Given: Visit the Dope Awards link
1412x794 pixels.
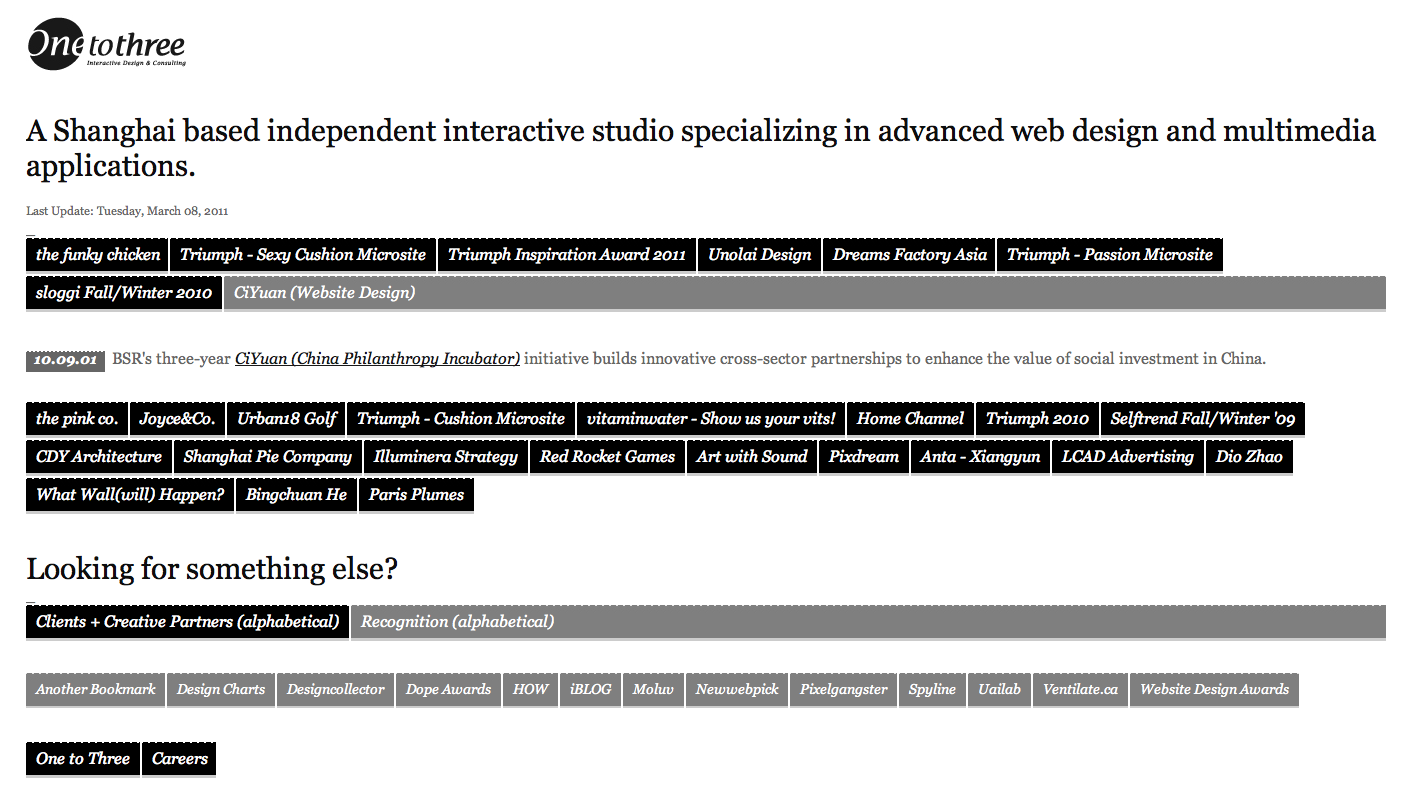Looking at the screenshot, I should (449, 690).
